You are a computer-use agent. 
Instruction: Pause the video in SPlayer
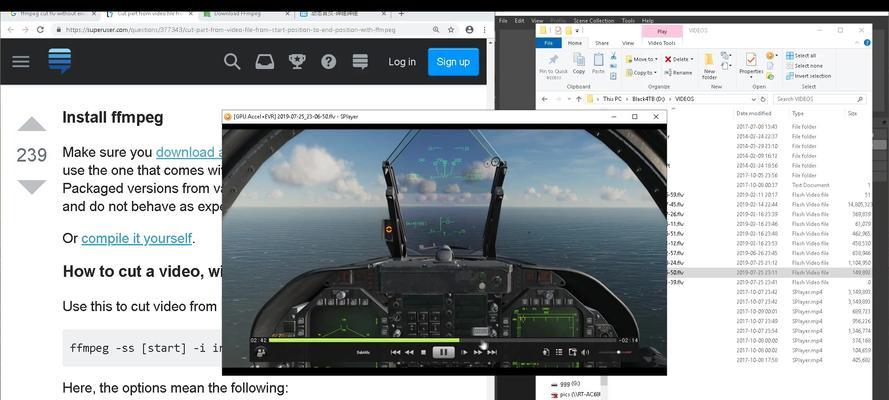click(443, 352)
